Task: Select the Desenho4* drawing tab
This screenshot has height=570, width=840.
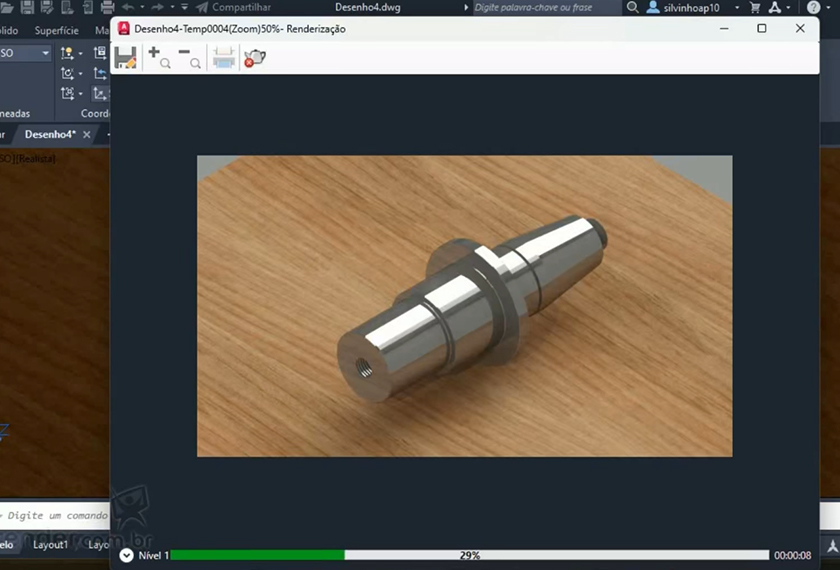Action: tap(49, 134)
